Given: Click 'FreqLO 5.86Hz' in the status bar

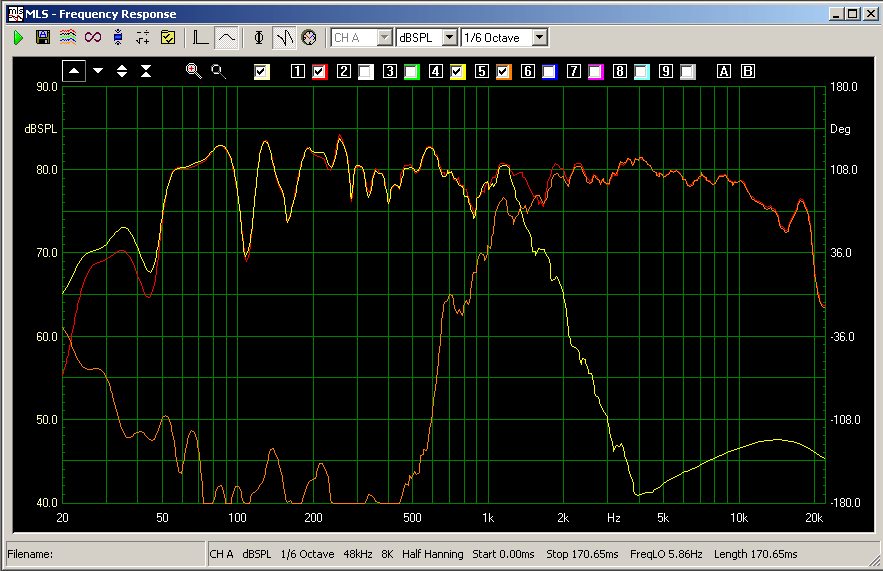Looking at the screenshot, I should [666, 554].
